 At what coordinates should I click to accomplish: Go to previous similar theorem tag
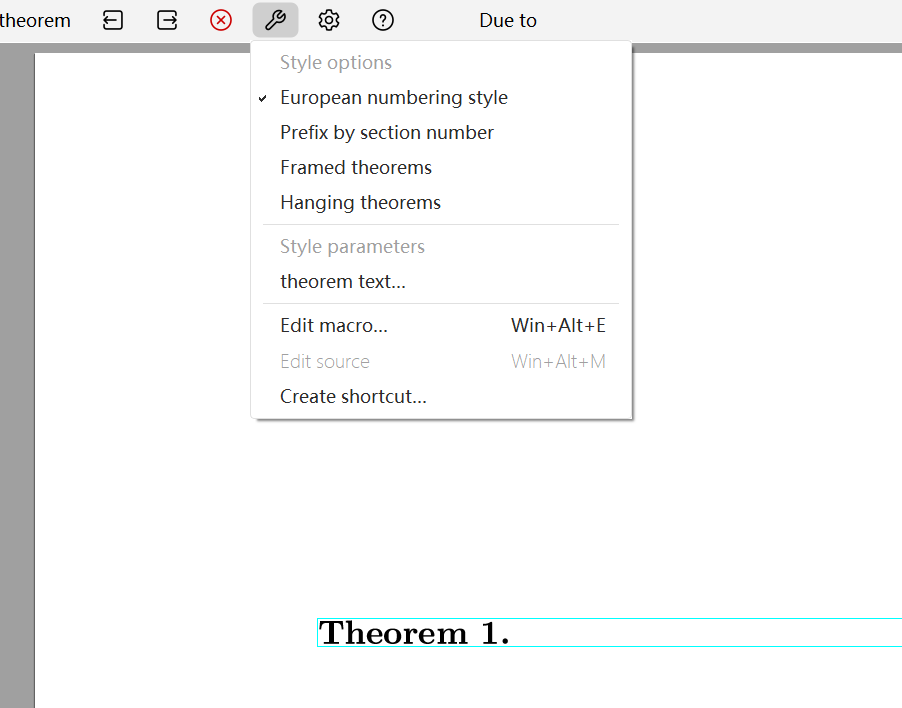coord(113,20)
